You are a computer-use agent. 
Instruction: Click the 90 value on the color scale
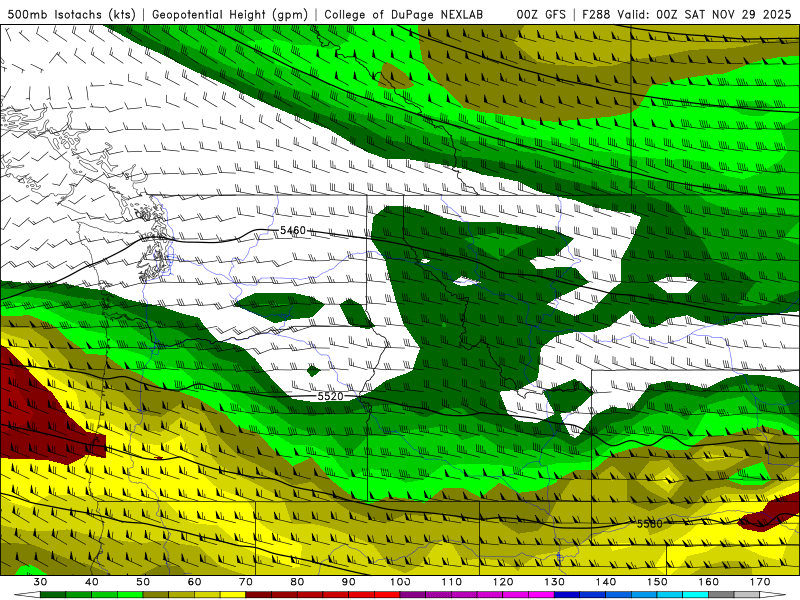point(349,582)
